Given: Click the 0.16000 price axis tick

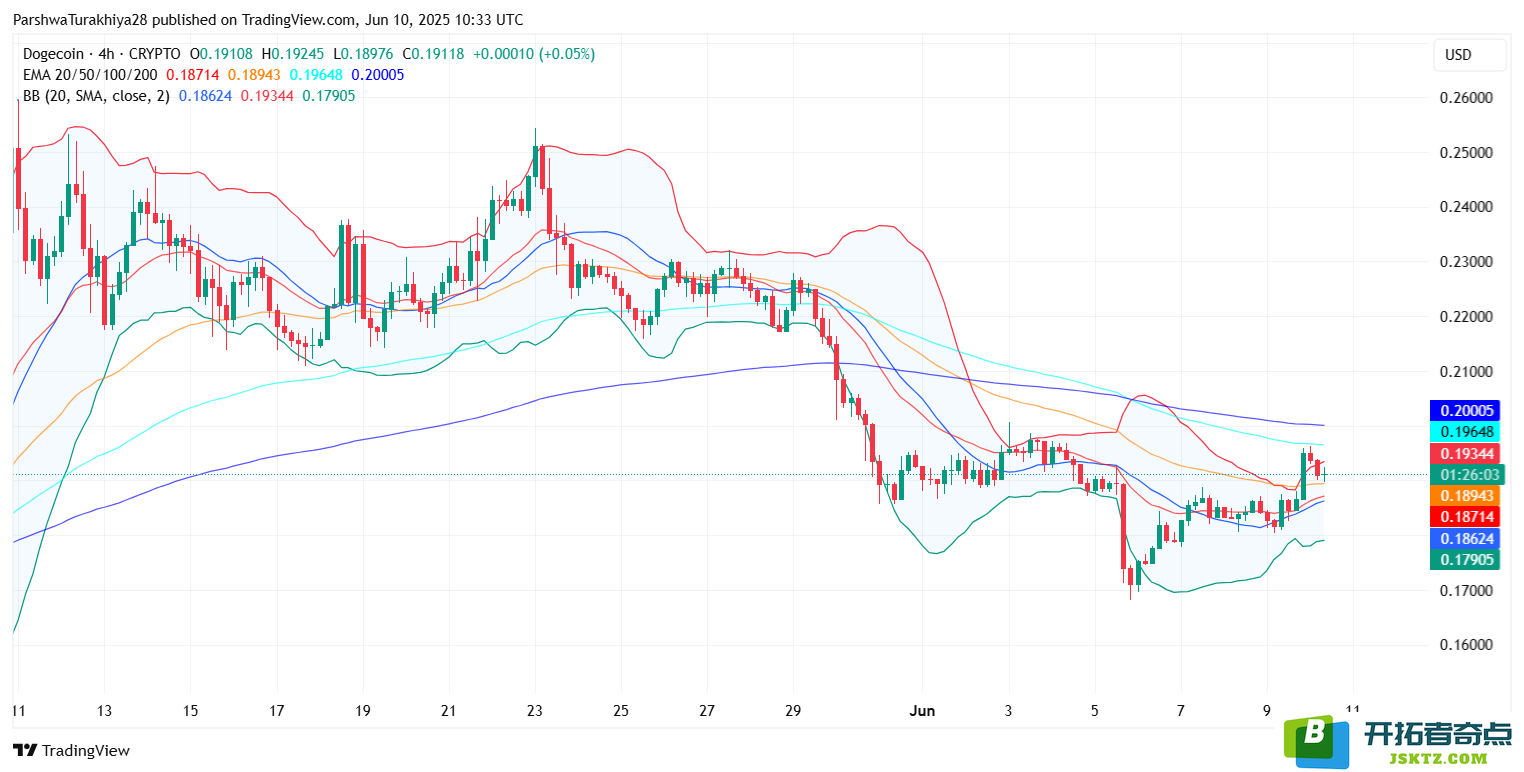Looking at the screenshot, I should point(1466,645).
